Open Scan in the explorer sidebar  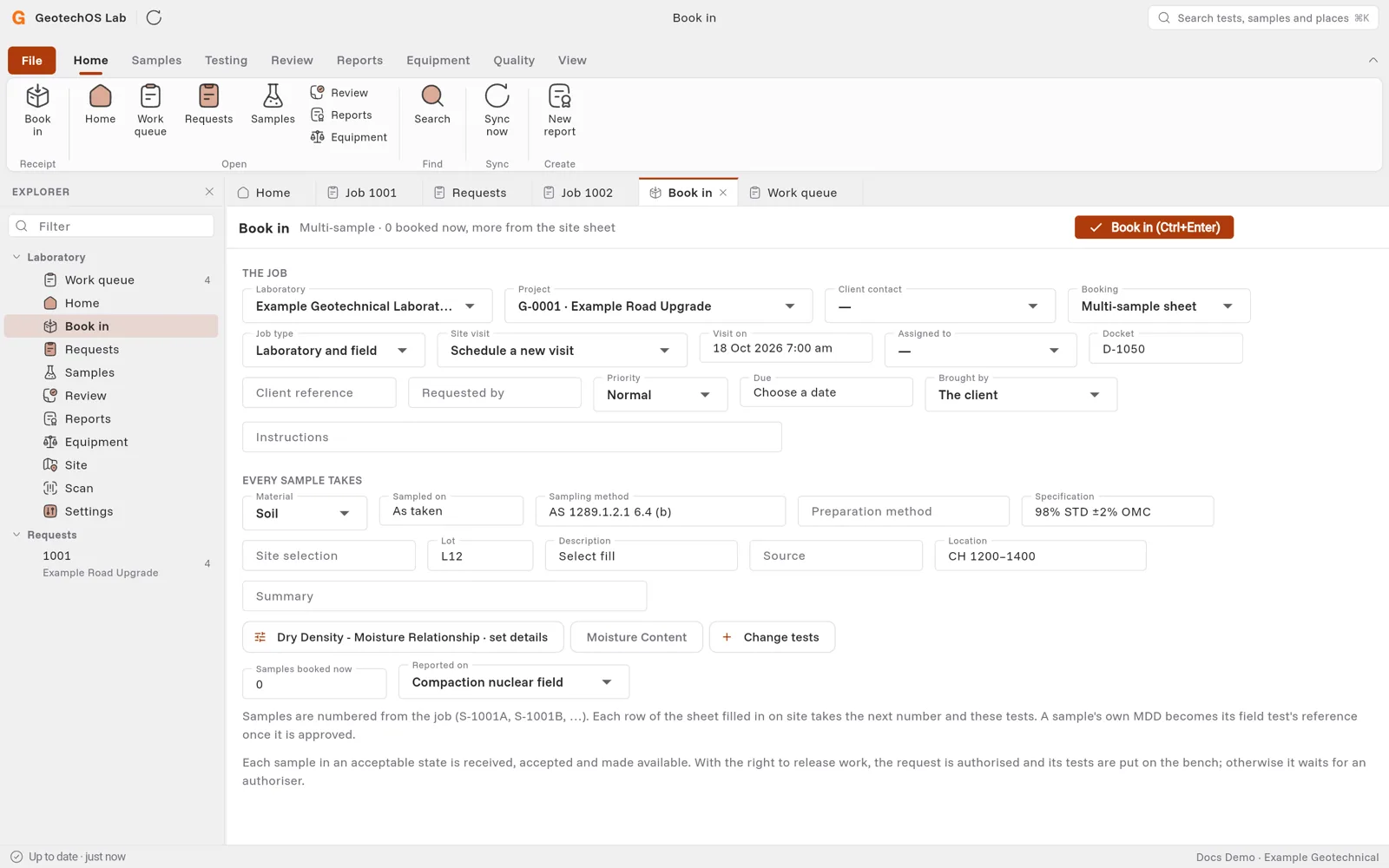[x=111, y=488]
